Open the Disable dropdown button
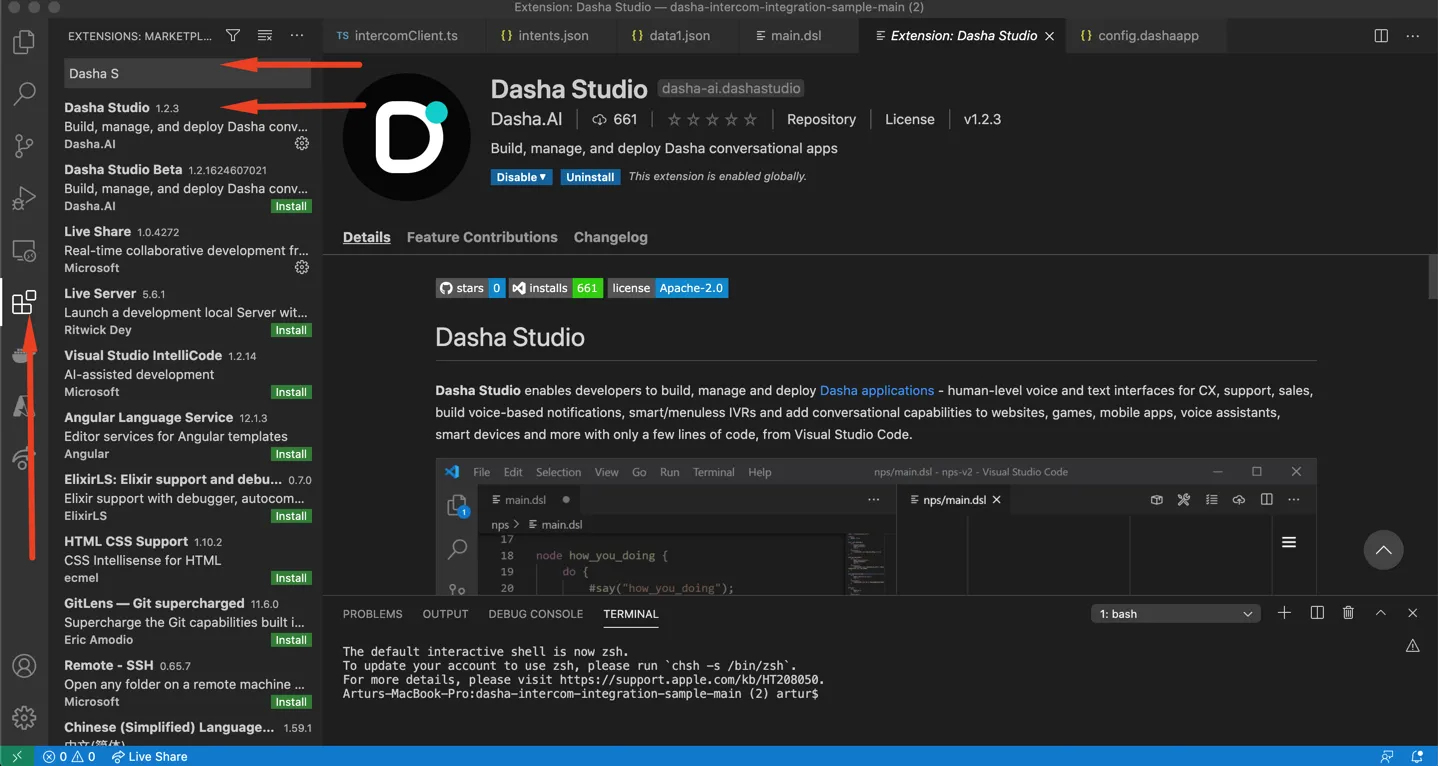The image size is (1439, 766). click(x=521, y=177)
